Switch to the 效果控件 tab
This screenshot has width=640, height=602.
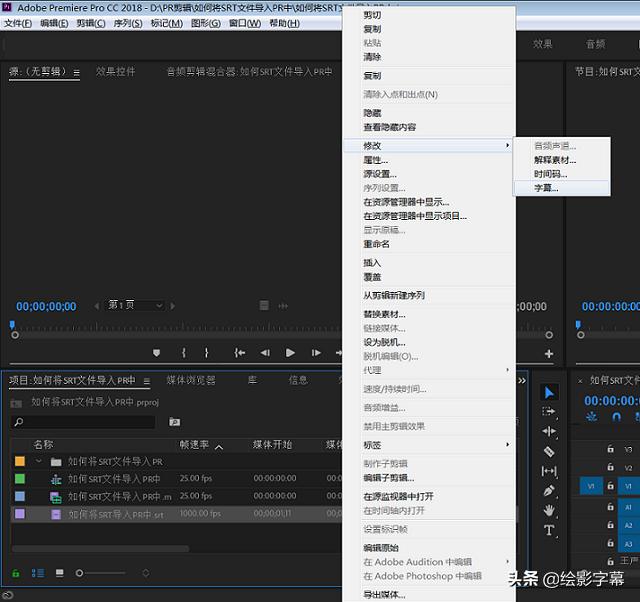pos(116,71)
